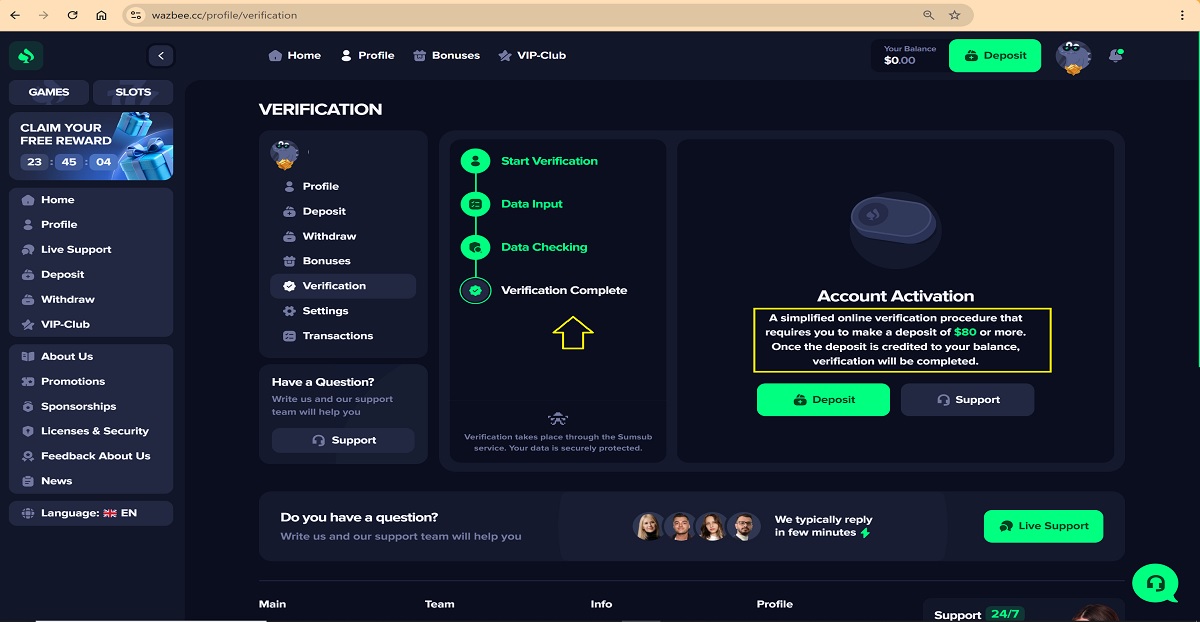The width and height of the screenshot is (1200, 622).
Task: Click the browser bookmark star icon
Action: pyautogui.click(x=955, y=15)
